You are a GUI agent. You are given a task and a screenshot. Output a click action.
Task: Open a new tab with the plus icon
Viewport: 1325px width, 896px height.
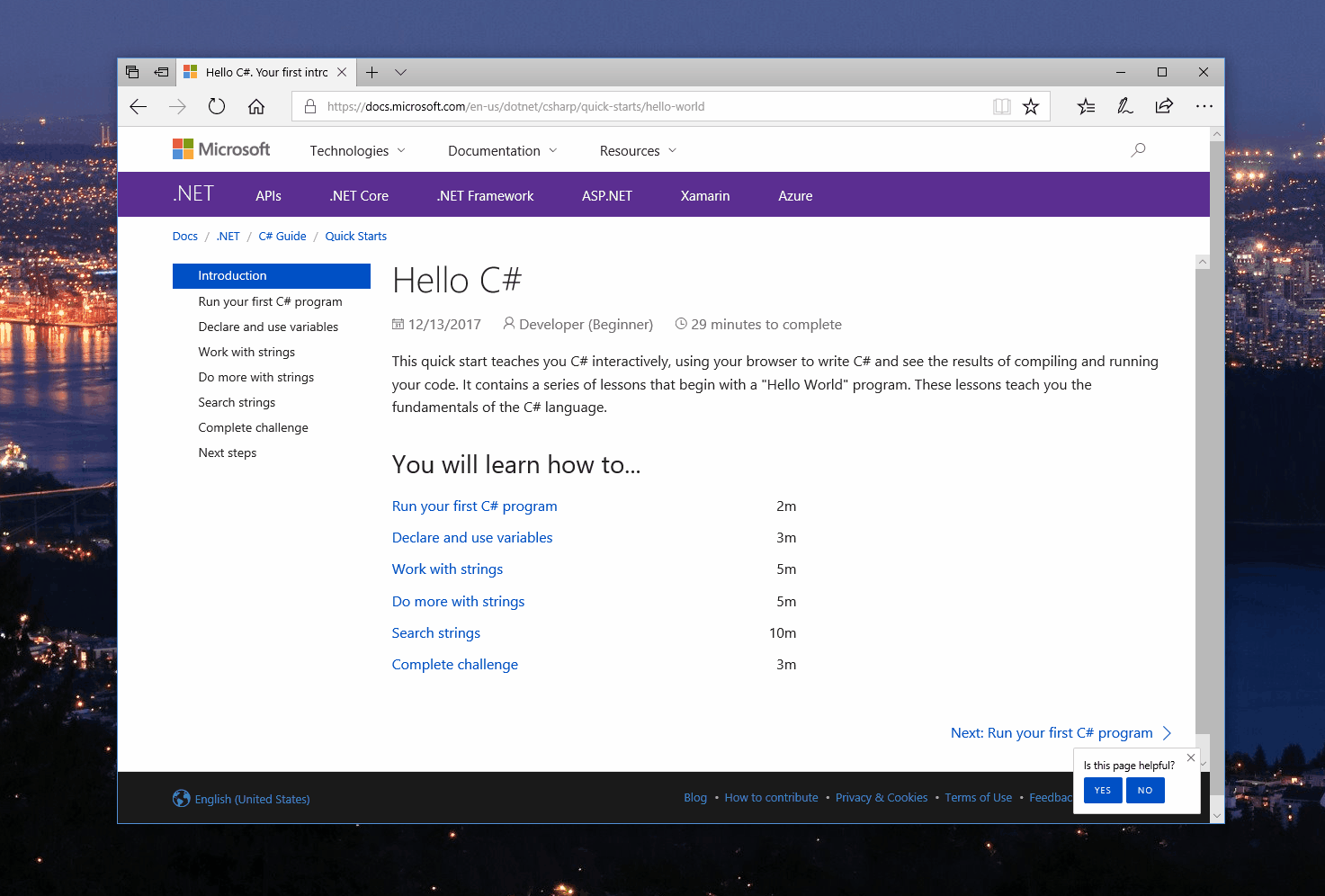[x=372, y=72]
